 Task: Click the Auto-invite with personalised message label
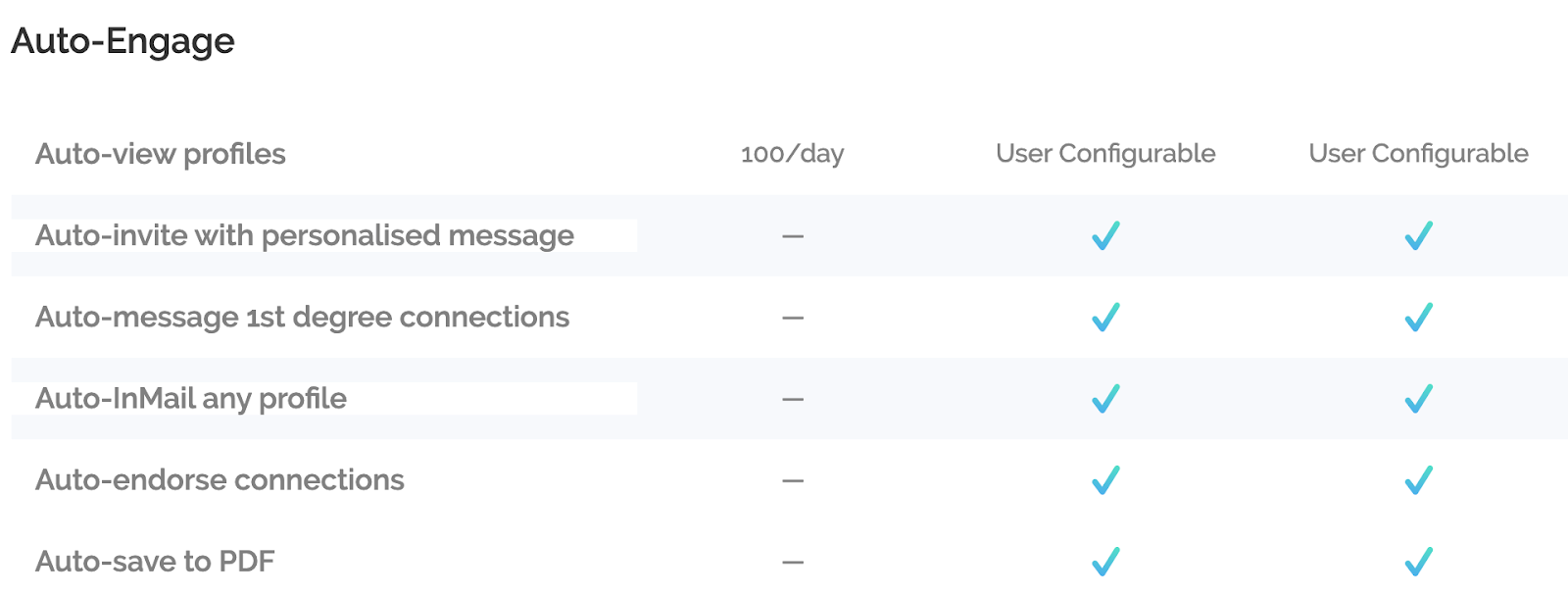click(x=305, y=235)
